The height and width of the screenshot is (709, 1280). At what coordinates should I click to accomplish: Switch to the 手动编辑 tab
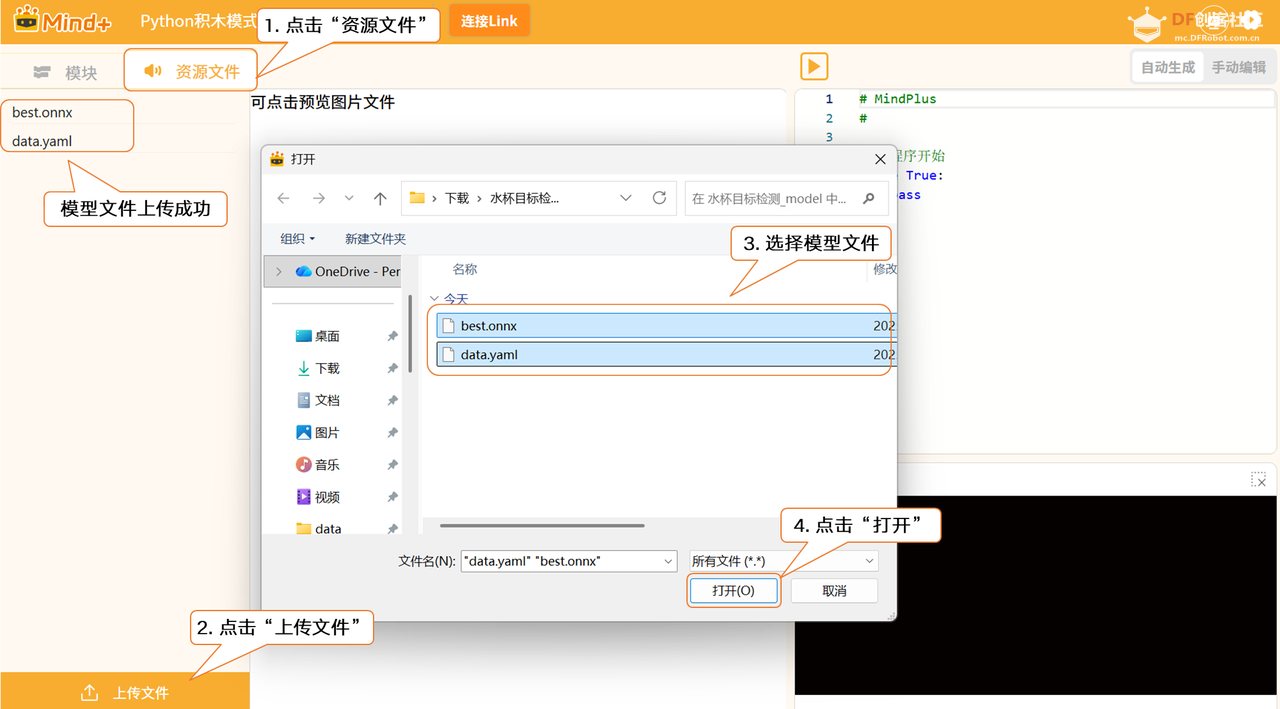coord(1238,66)
